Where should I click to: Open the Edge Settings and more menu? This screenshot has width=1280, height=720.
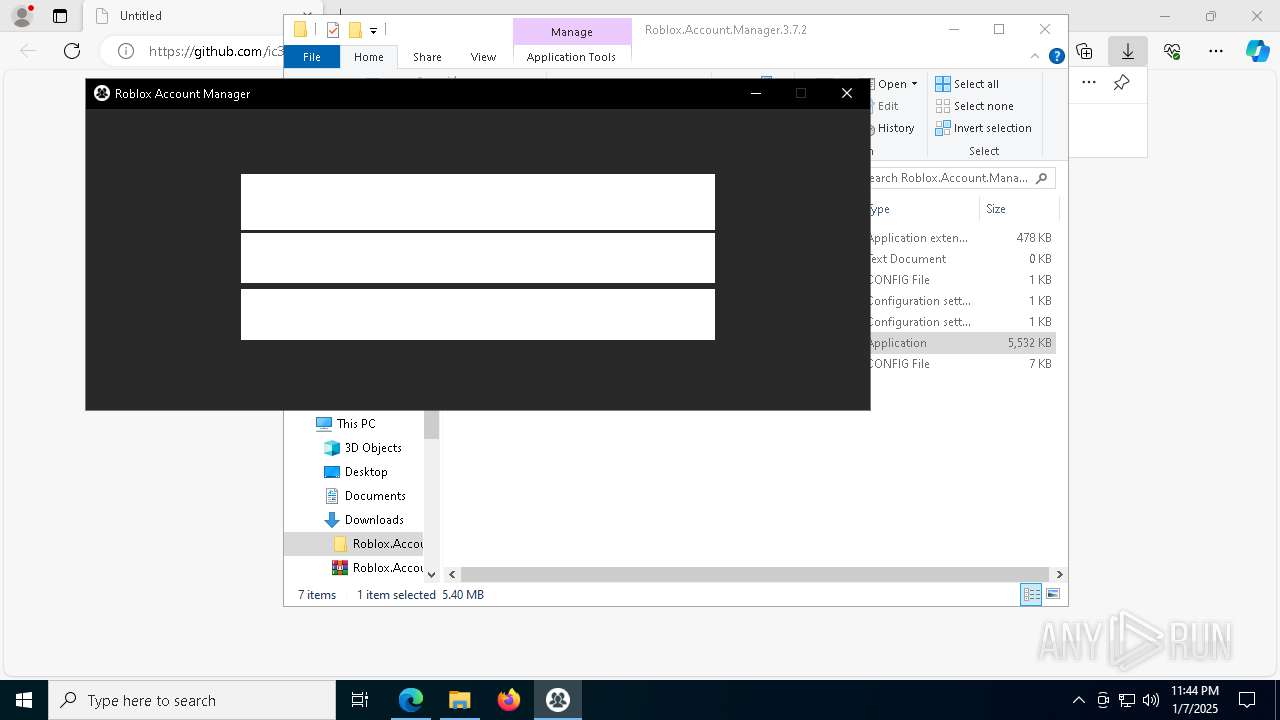click(1216, 51)
